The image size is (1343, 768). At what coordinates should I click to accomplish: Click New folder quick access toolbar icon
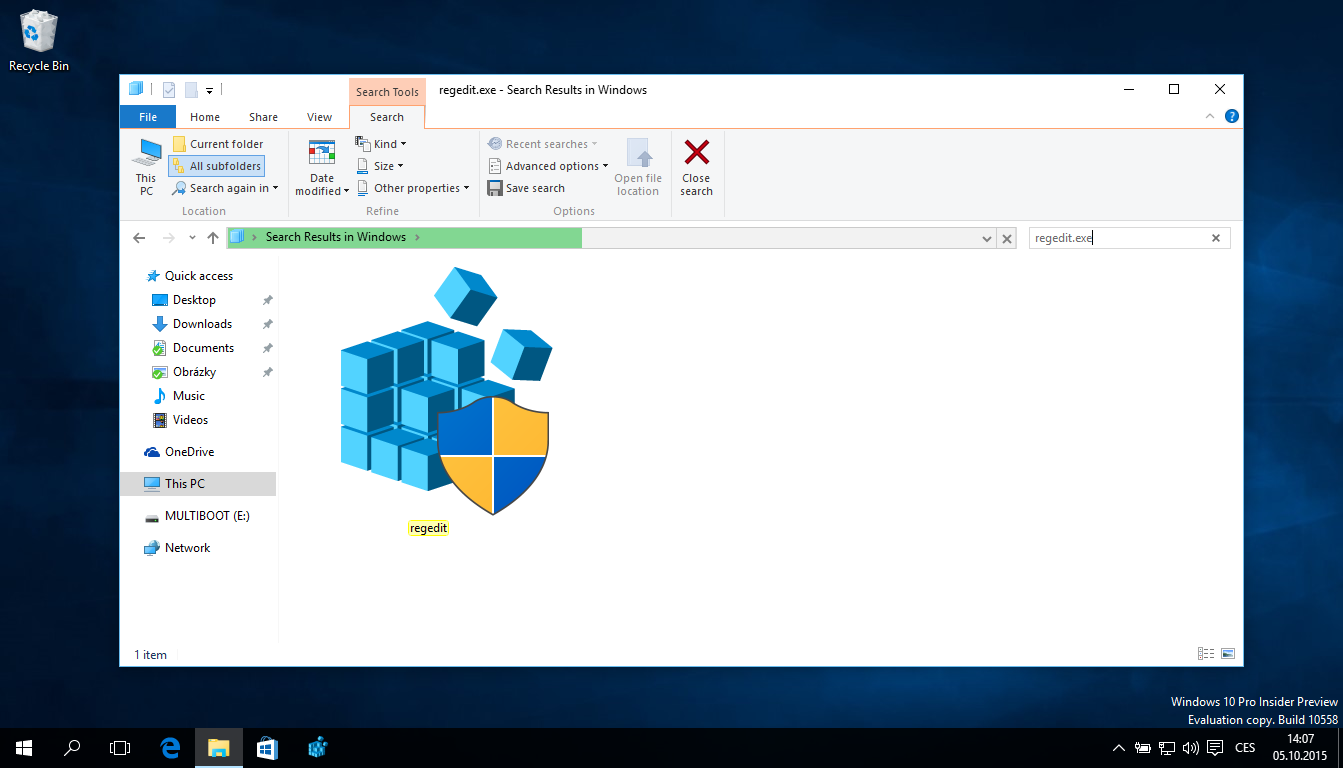point(190,90)
